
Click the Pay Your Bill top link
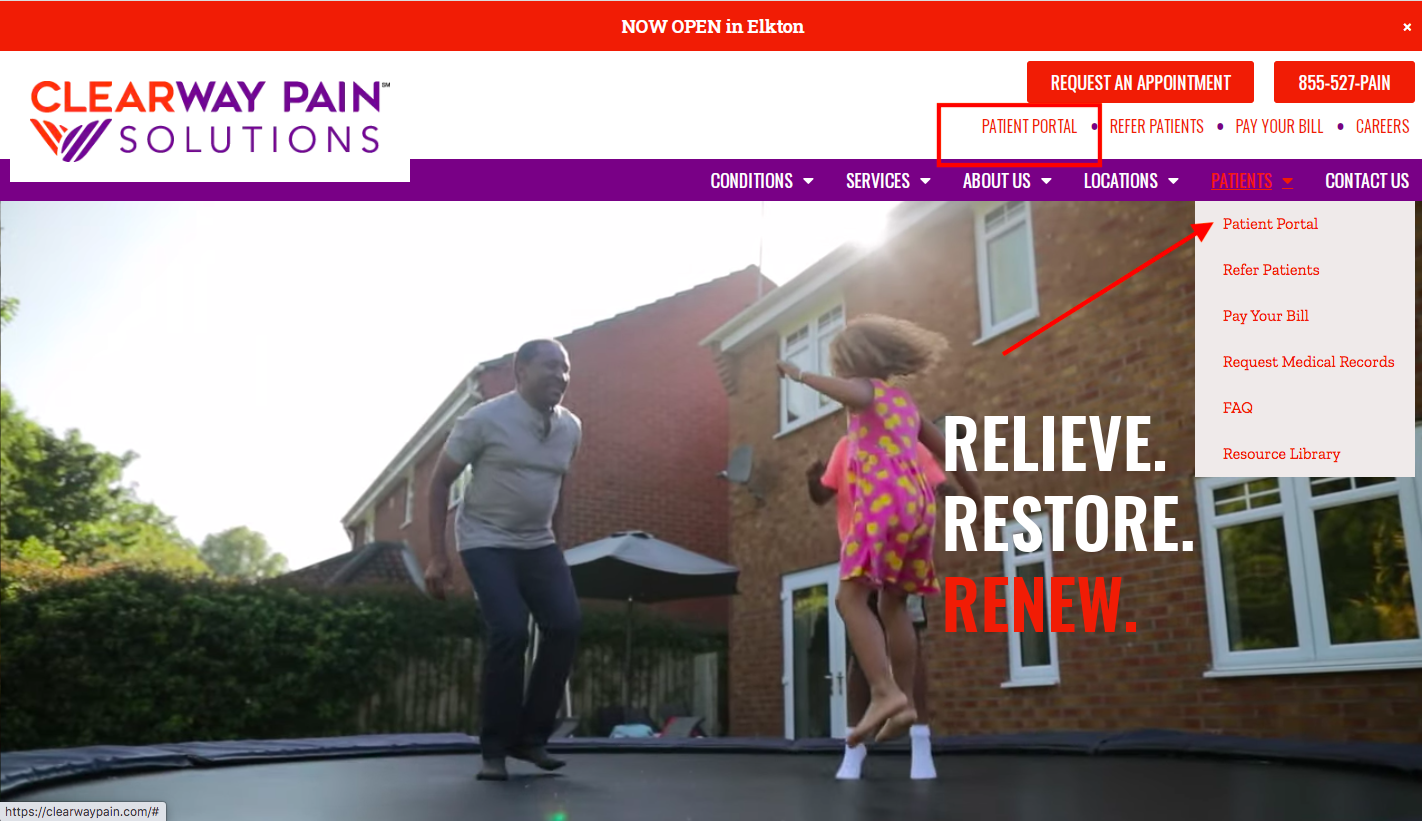[1279, 127]
